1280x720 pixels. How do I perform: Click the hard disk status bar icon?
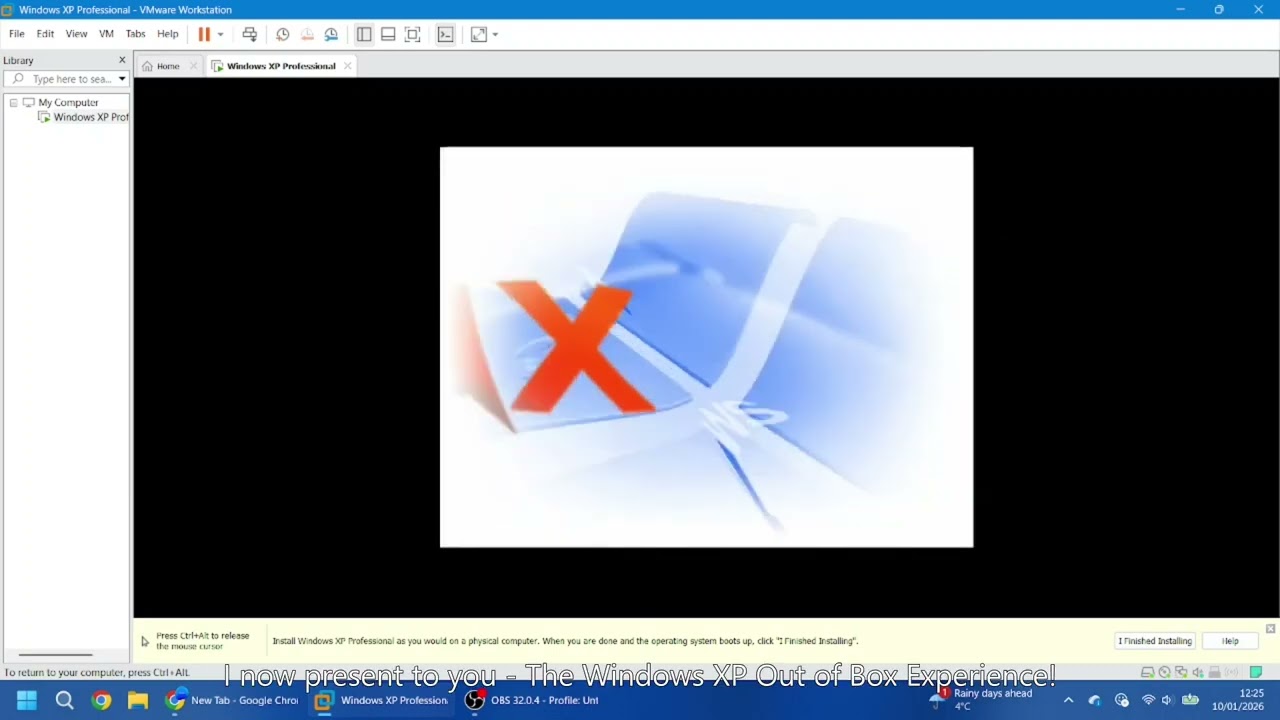[1148, 672]
